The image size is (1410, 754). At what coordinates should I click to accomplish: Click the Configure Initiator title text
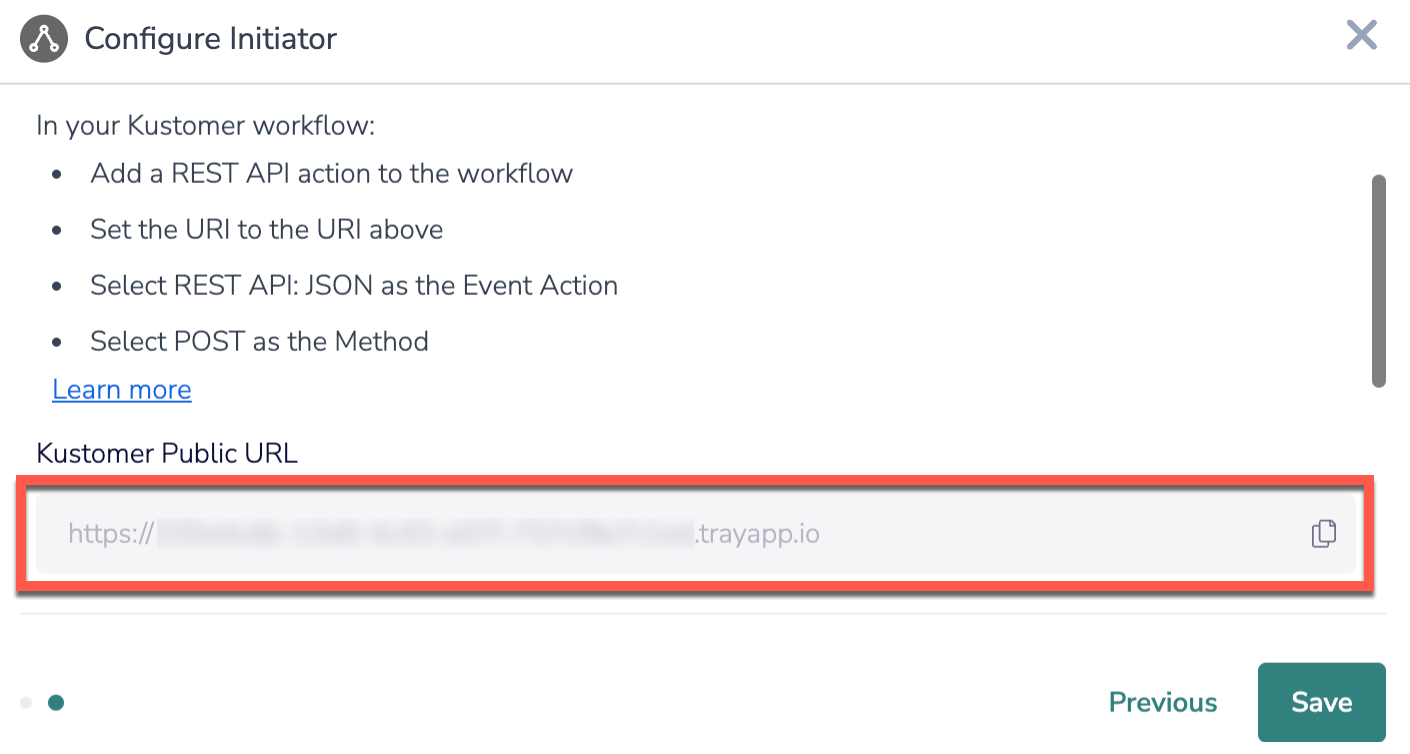tap(211, 39)
